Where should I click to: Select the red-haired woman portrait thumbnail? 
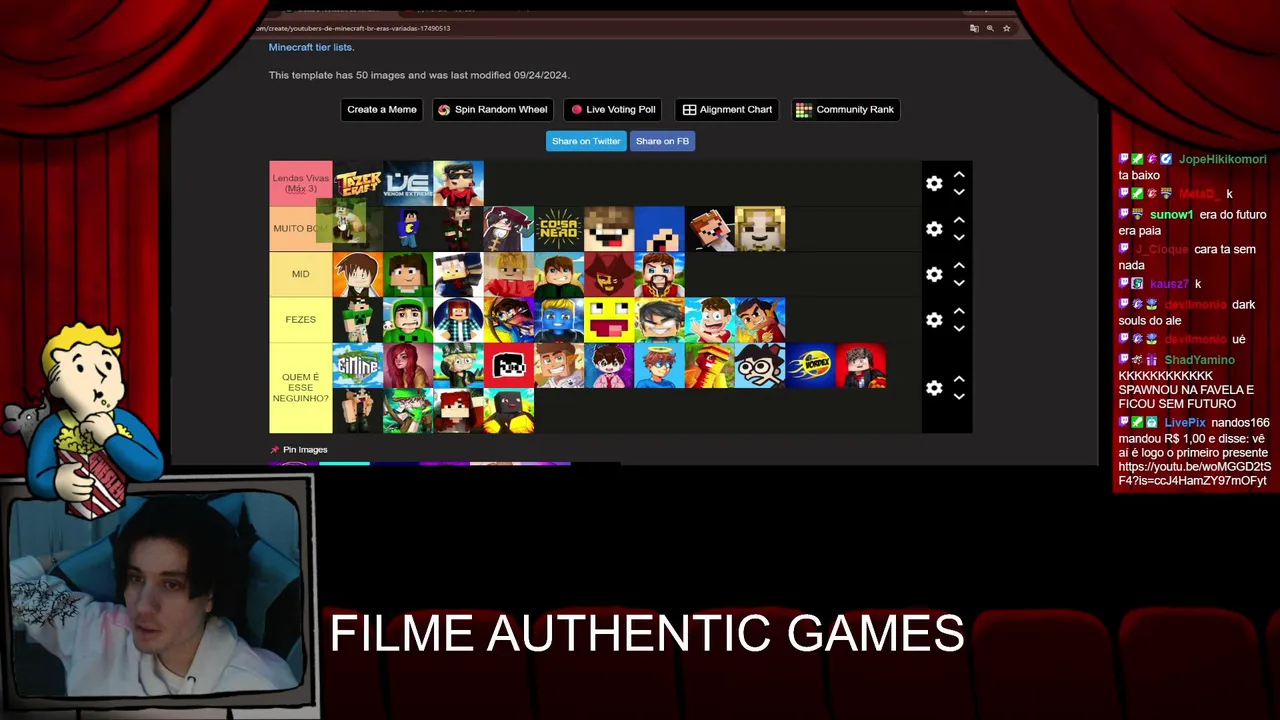coord(408,365)
